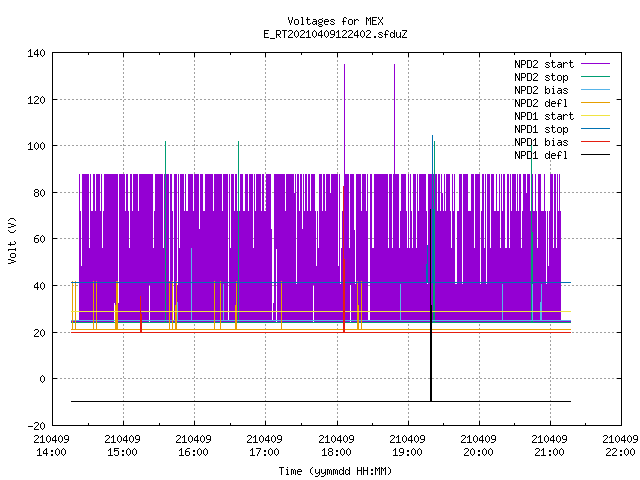The width and height of the screenshot is (640, 480).
Task: Select the NPD1 start legend label
Action: point(544,116)
